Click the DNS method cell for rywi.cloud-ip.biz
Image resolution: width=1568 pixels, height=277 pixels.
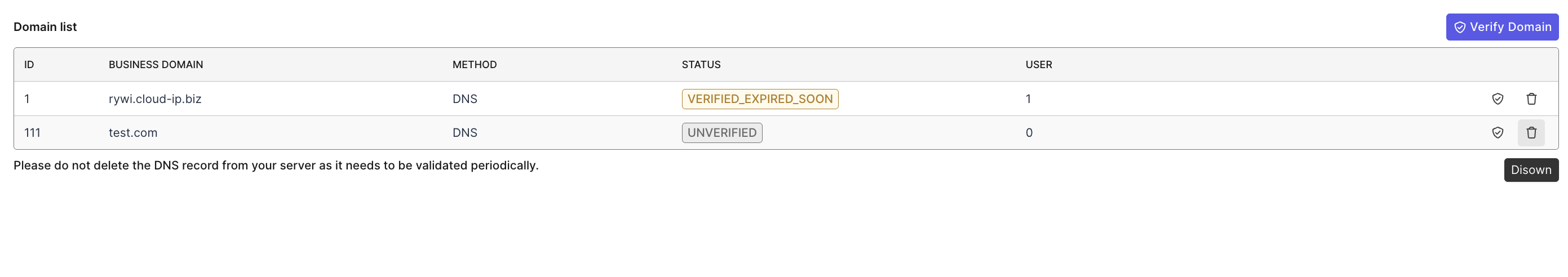464,99
